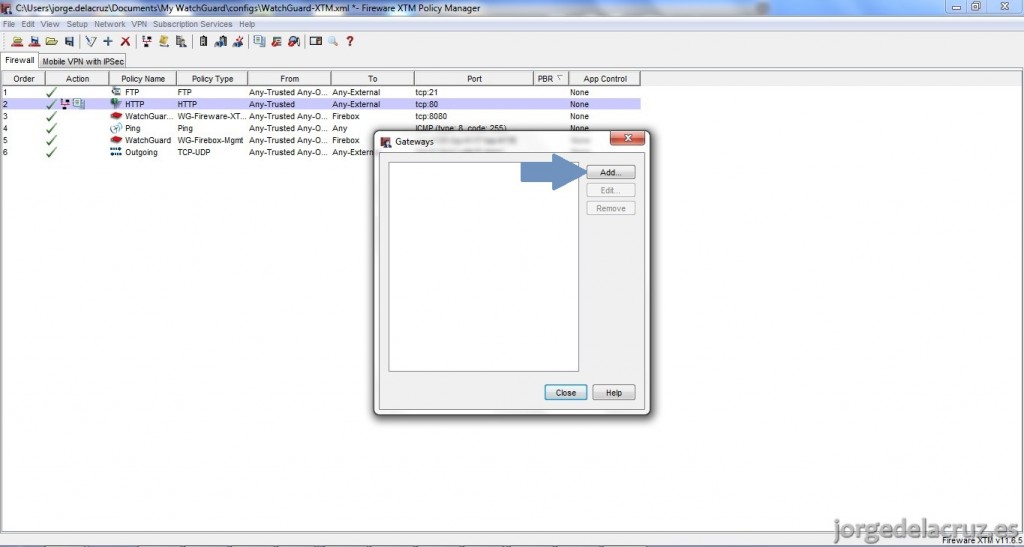Click Close button in Gateways dialog
This screenshot has width=1024, height=547.
[566, 393]
